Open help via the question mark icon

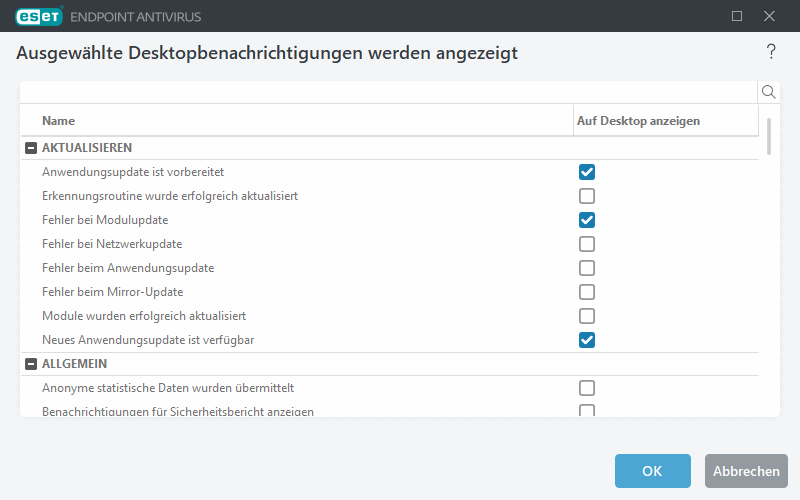coord(771,52)
